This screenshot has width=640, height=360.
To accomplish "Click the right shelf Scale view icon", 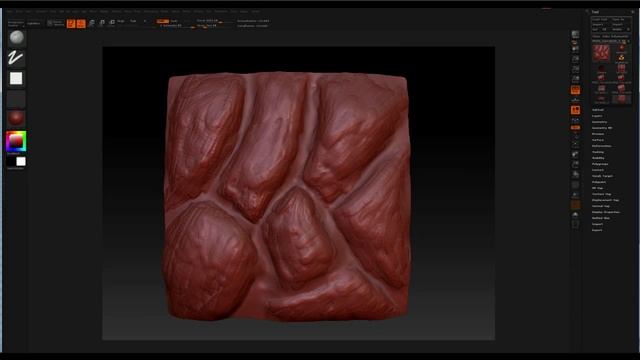I will (x=575, y=164).
